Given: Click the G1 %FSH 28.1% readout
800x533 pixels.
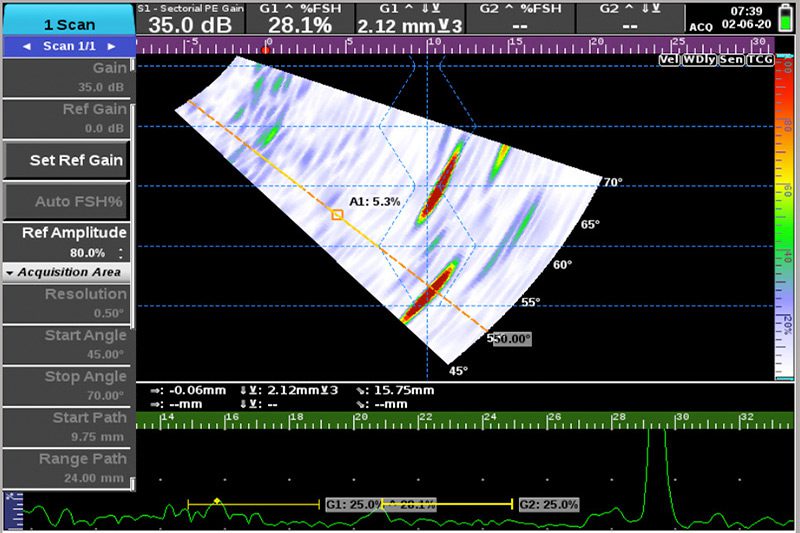Looking at the screenshot, I should click(x=300, y=19).
